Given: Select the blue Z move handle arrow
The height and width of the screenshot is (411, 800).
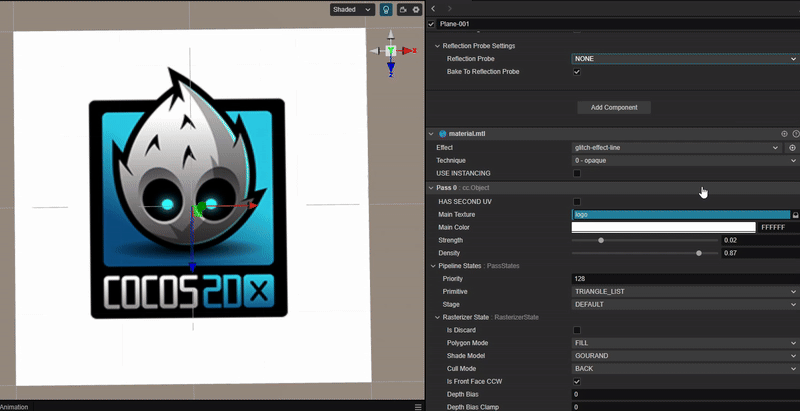Looking at the screenshot, I should click(x=192, y=267).
